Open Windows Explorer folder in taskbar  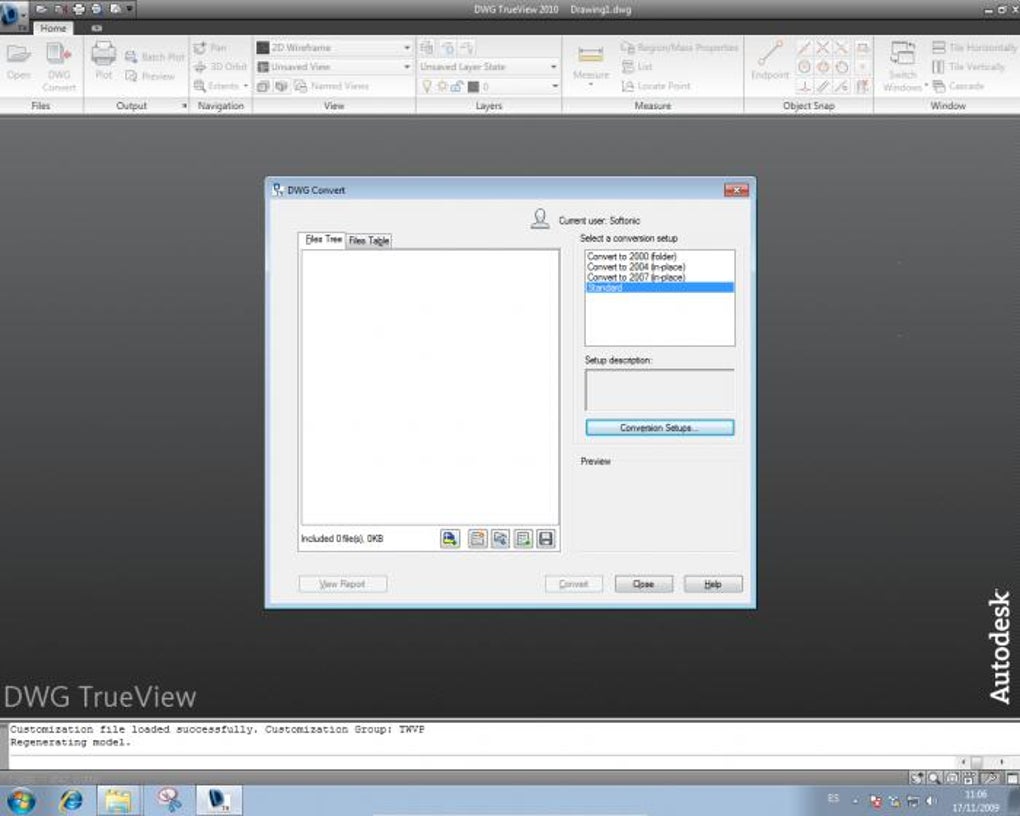(118, 800)
